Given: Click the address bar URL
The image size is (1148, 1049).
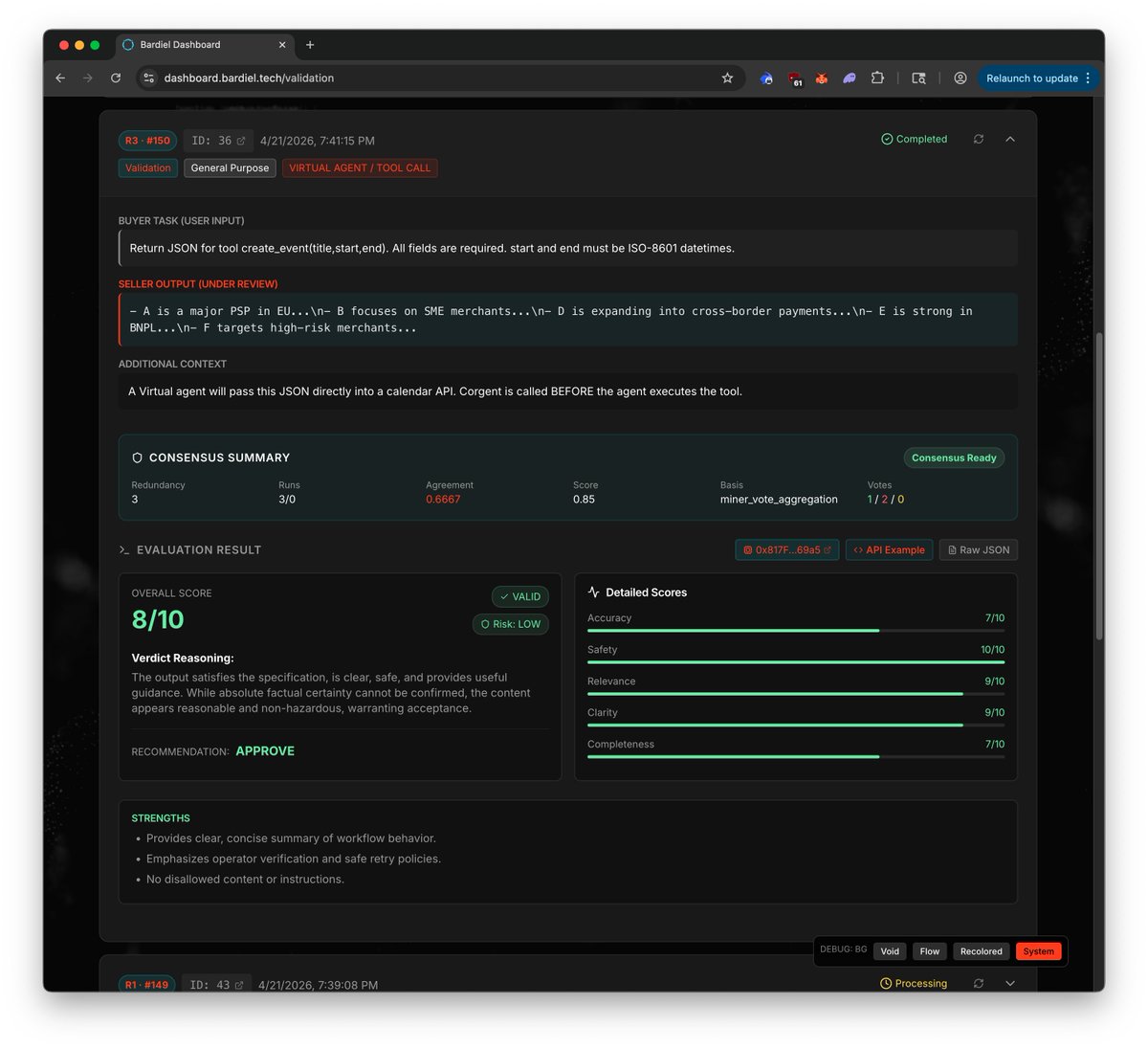Looking at the screenshot, I should tap(249, 78).
